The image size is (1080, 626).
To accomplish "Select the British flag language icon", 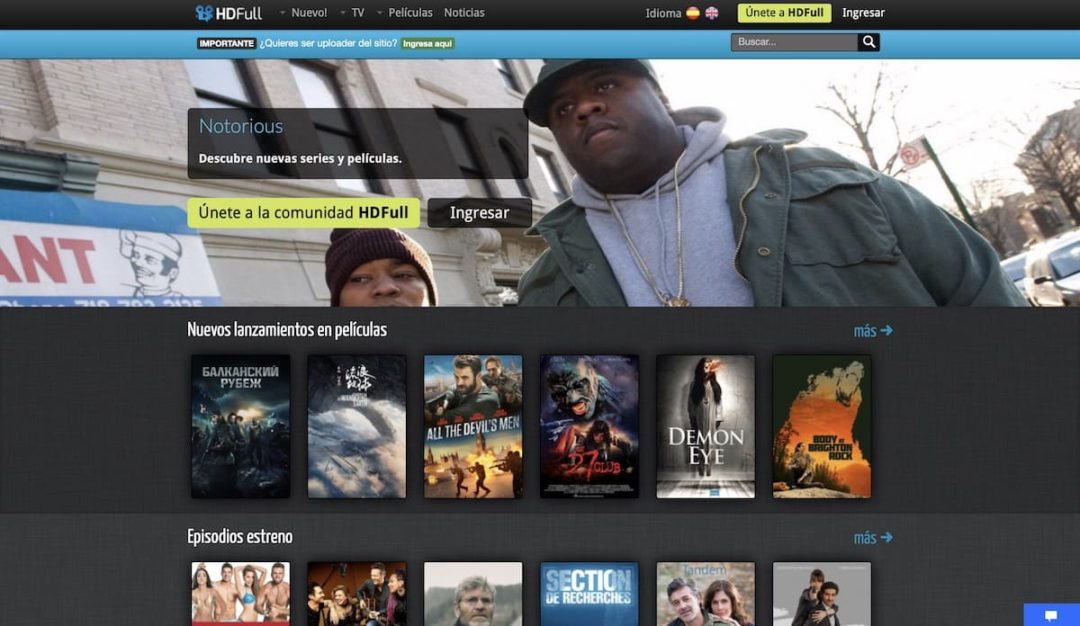I will point(712,12).
